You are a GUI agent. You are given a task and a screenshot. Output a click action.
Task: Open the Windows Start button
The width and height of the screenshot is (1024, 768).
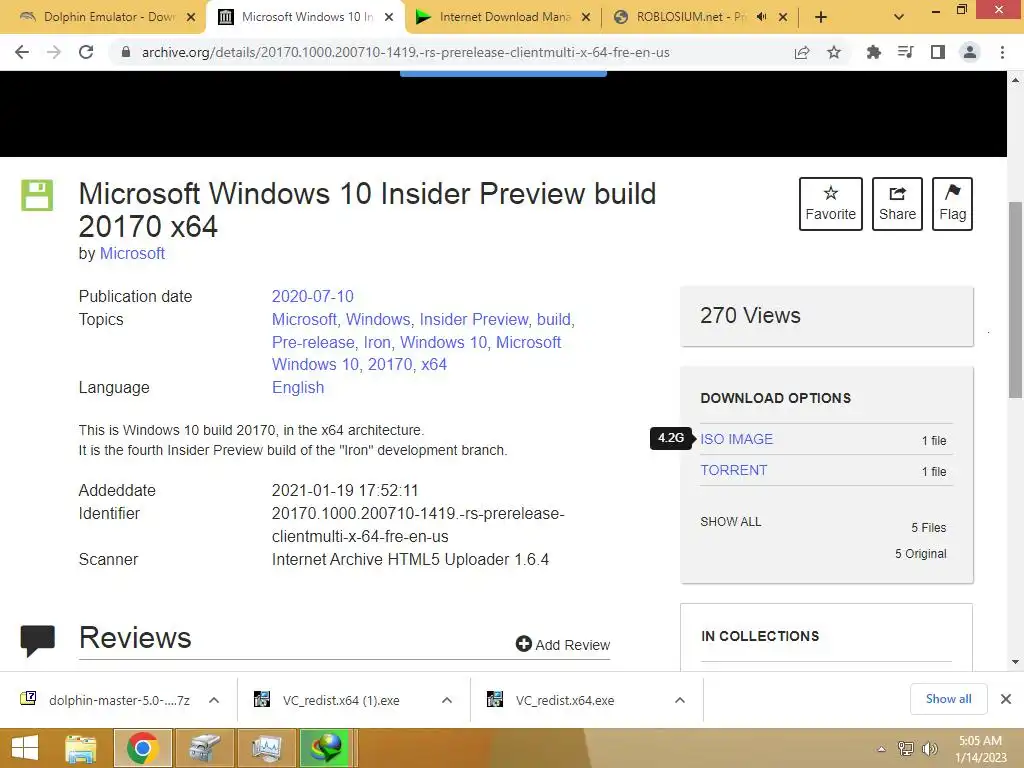25,748
